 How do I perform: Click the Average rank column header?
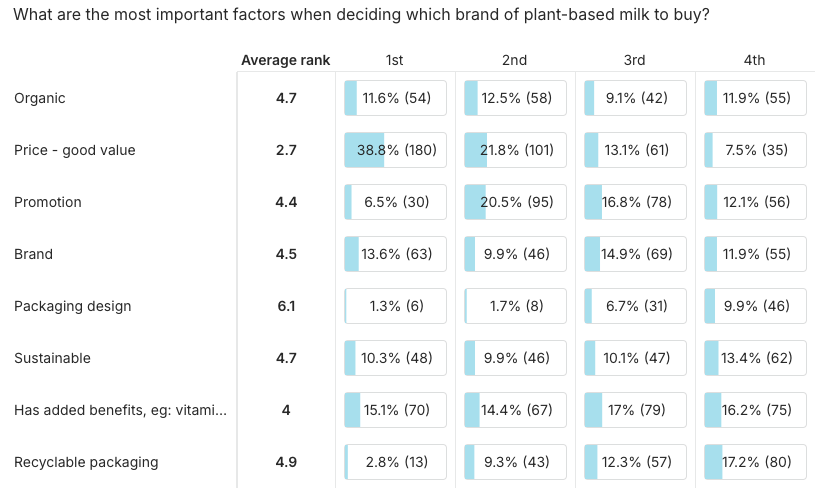[x=285, y=60]
